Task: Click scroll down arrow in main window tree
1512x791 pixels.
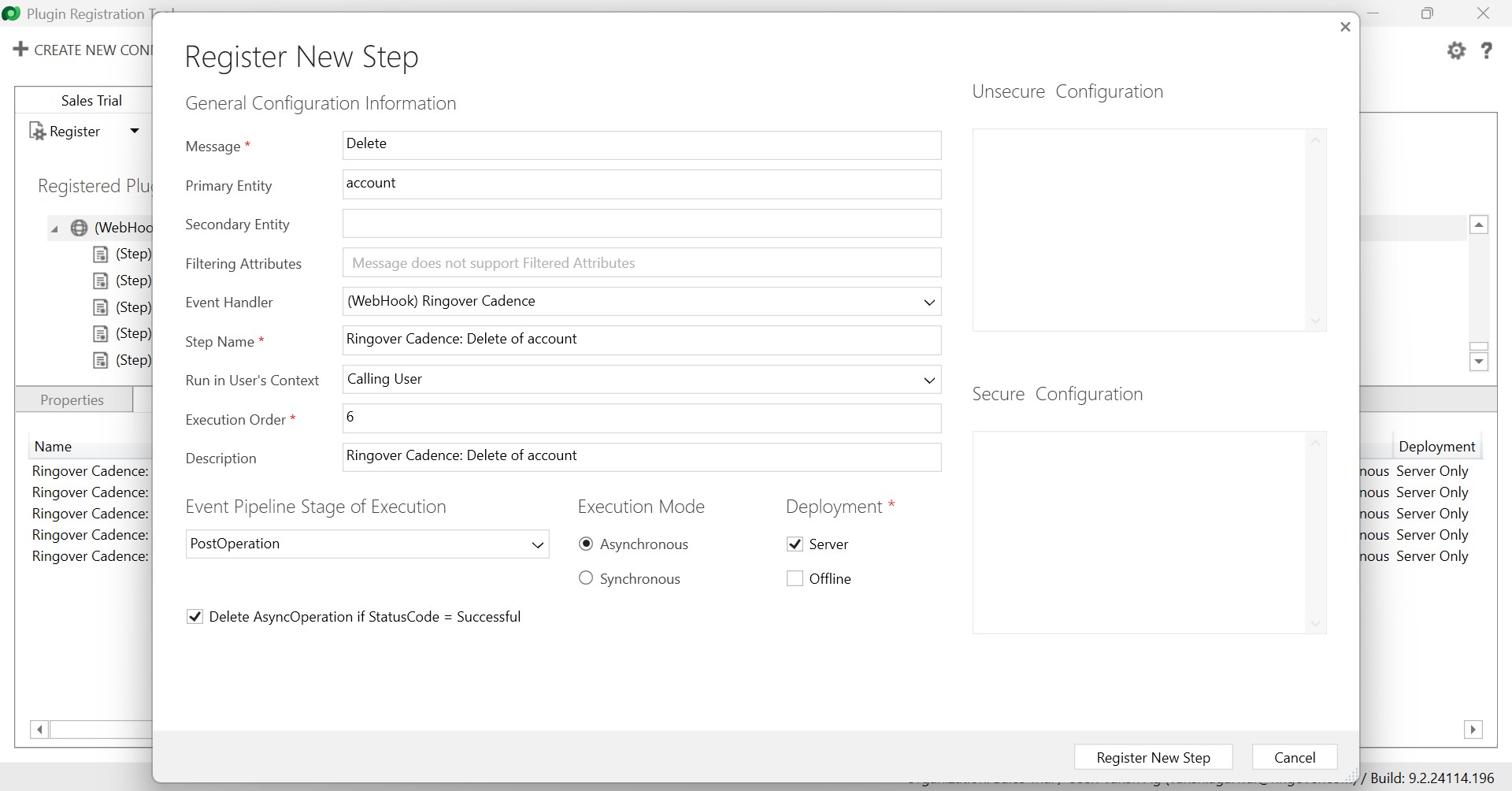Action: pos(1479,362)
